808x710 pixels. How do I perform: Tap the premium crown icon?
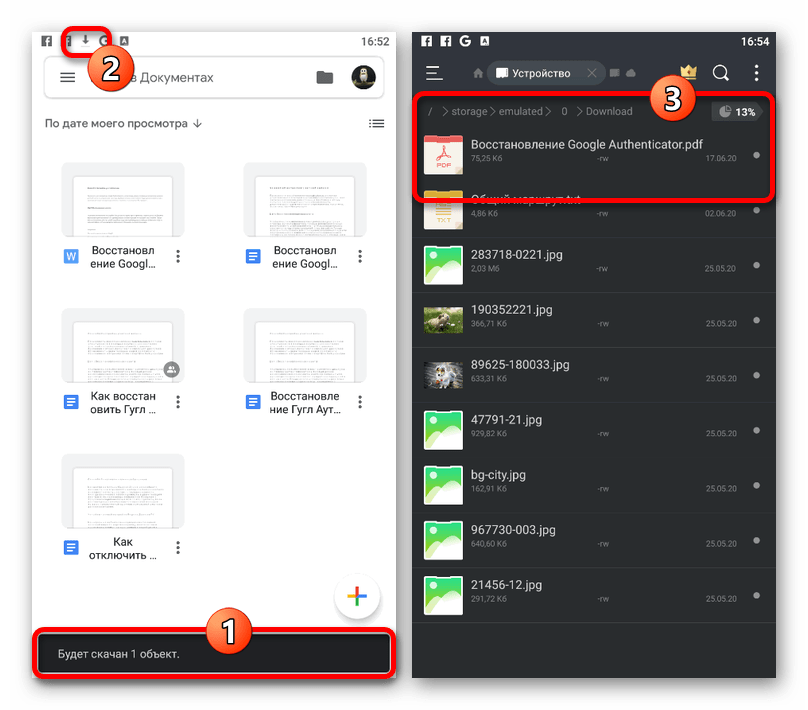pos(688,73)
